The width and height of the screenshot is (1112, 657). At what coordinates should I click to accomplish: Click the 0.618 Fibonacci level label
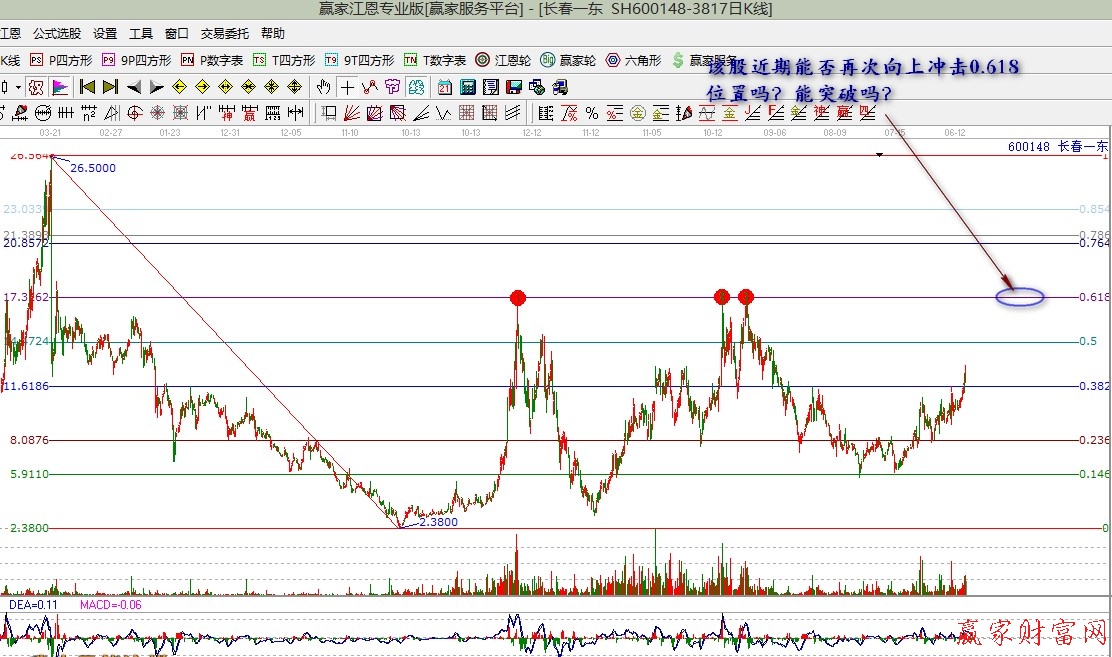click(x=1094, y=297)
